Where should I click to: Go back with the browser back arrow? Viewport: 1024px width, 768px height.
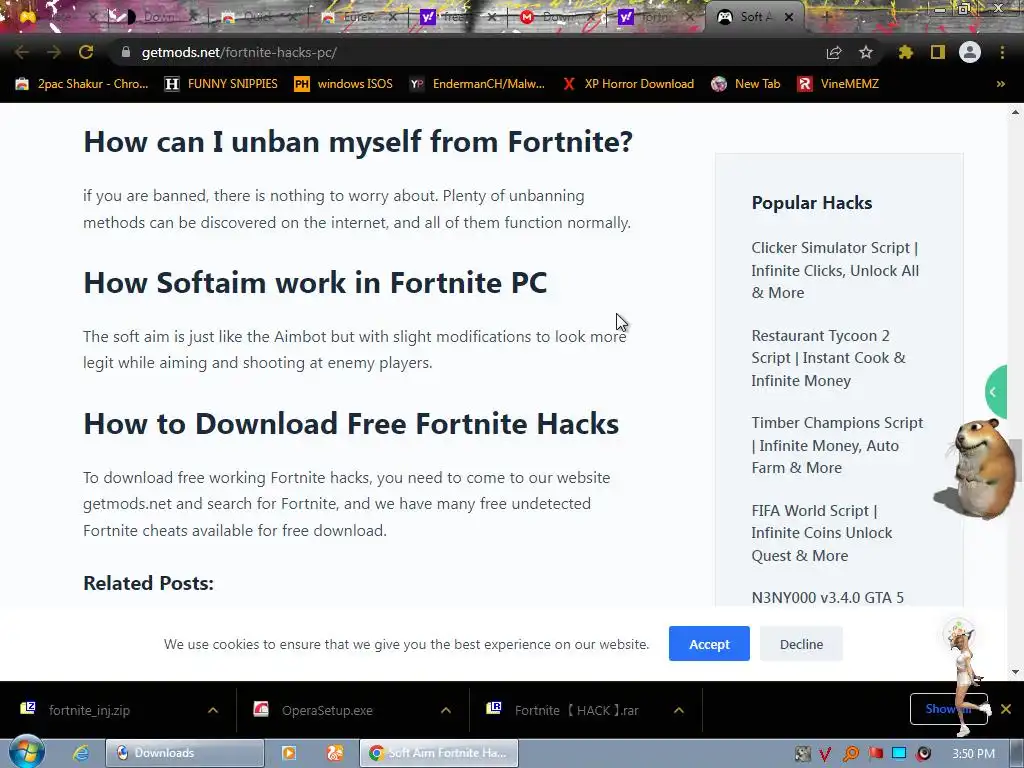point(22,52)
